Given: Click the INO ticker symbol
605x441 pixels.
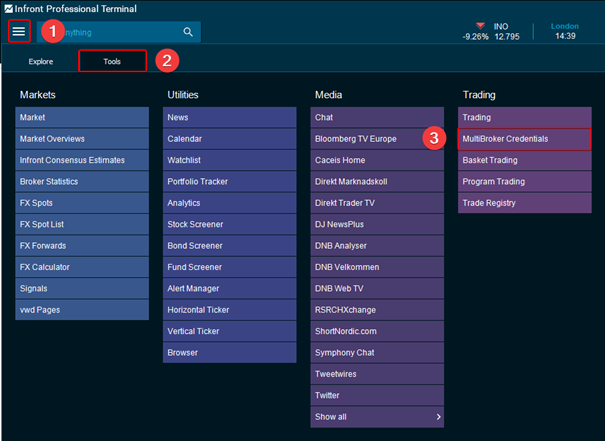Looking at the screenshot, I should click(x=501, y=27).
